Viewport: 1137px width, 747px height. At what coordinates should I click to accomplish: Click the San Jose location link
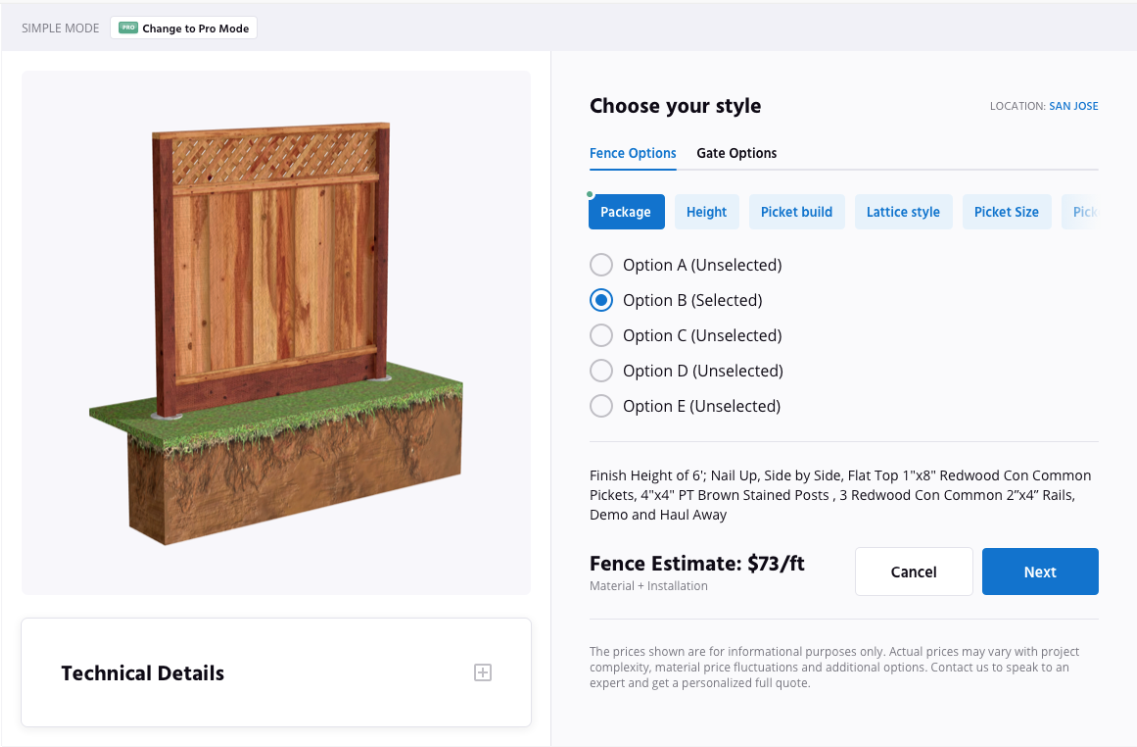(1073, 106)
